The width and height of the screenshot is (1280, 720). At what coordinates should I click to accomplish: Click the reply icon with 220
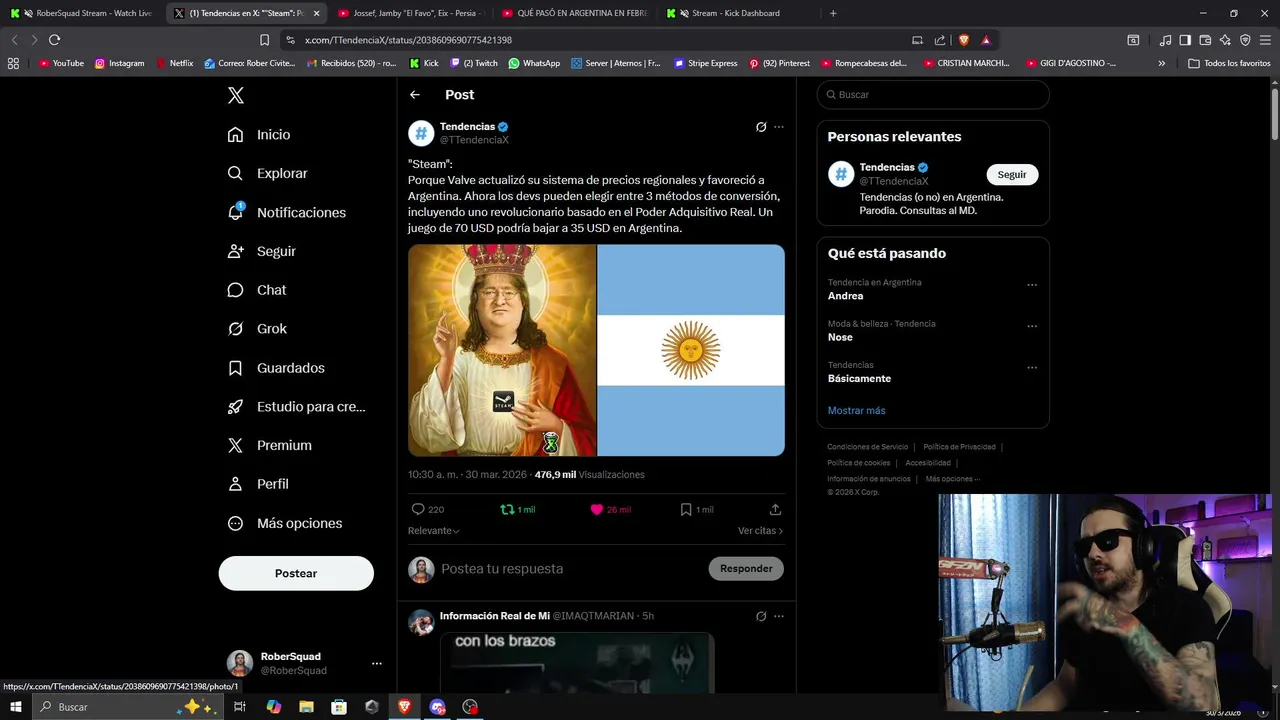click(428, 509)
